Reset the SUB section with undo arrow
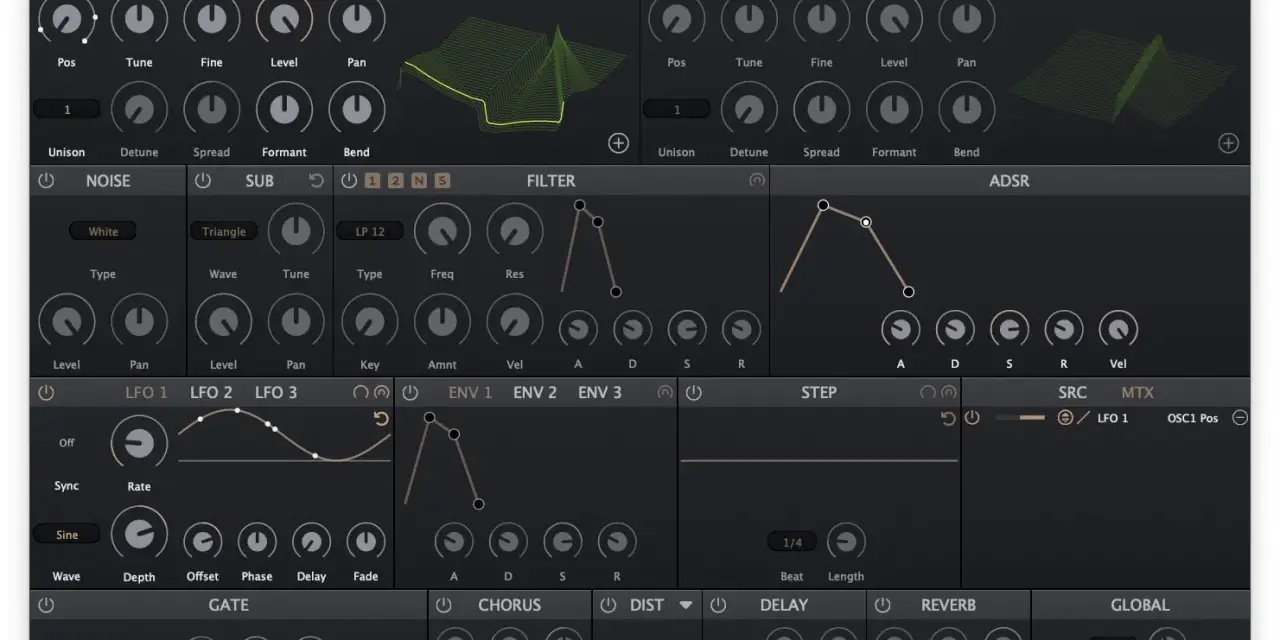Screen dimensions: 1280x640 (x=317, y=181)
